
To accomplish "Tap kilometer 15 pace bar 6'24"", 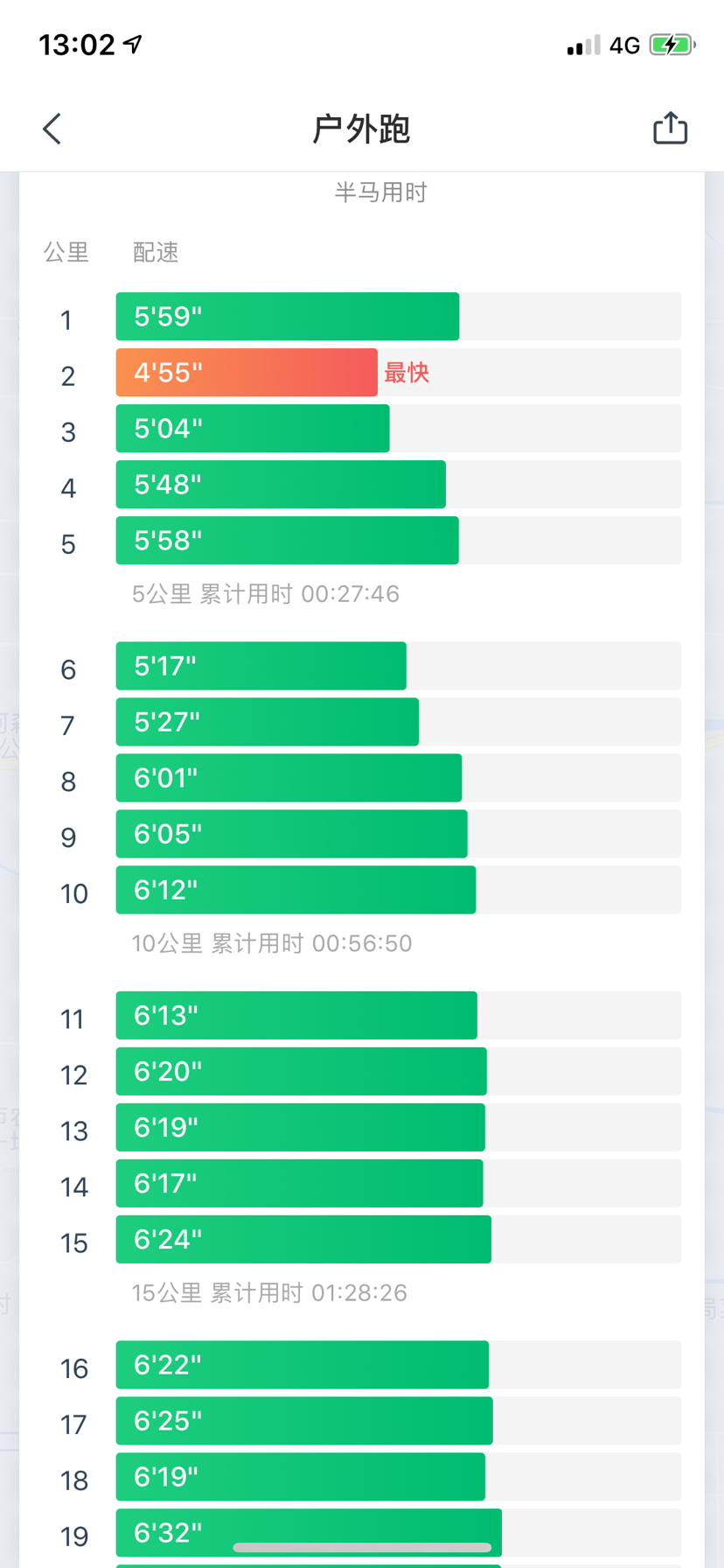I will pyautogui.click(x=303, y=1239).
